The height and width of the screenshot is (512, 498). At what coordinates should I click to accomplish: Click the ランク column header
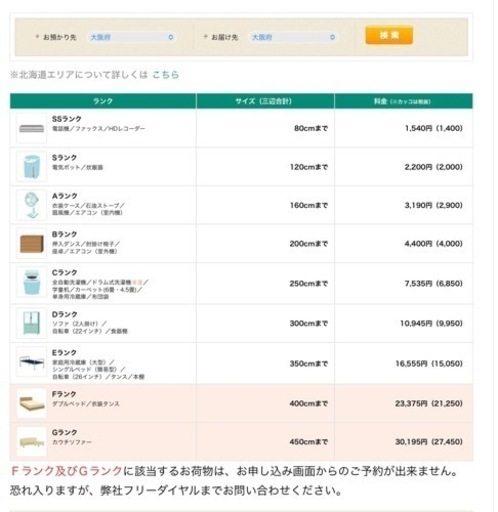pyautogui.click(x=103, y=101)
